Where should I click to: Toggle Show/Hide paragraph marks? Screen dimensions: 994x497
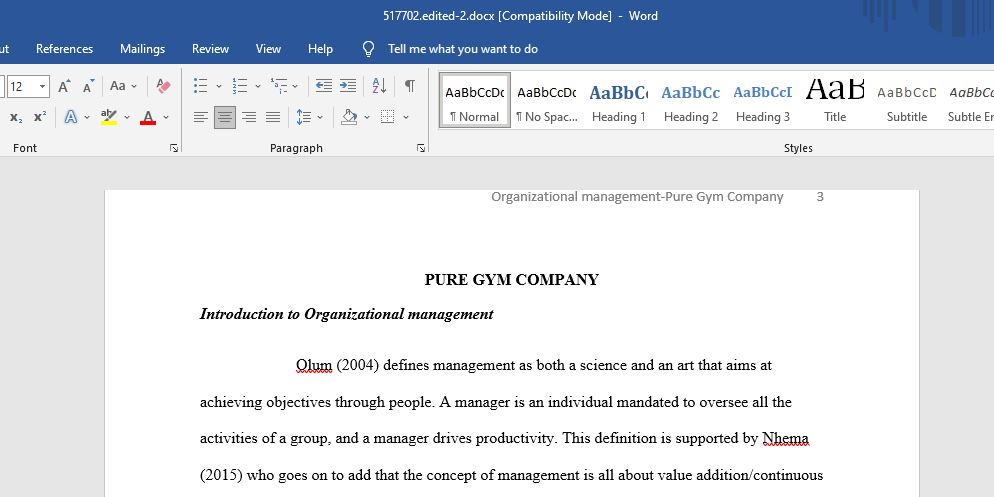[x=410, y=86]
